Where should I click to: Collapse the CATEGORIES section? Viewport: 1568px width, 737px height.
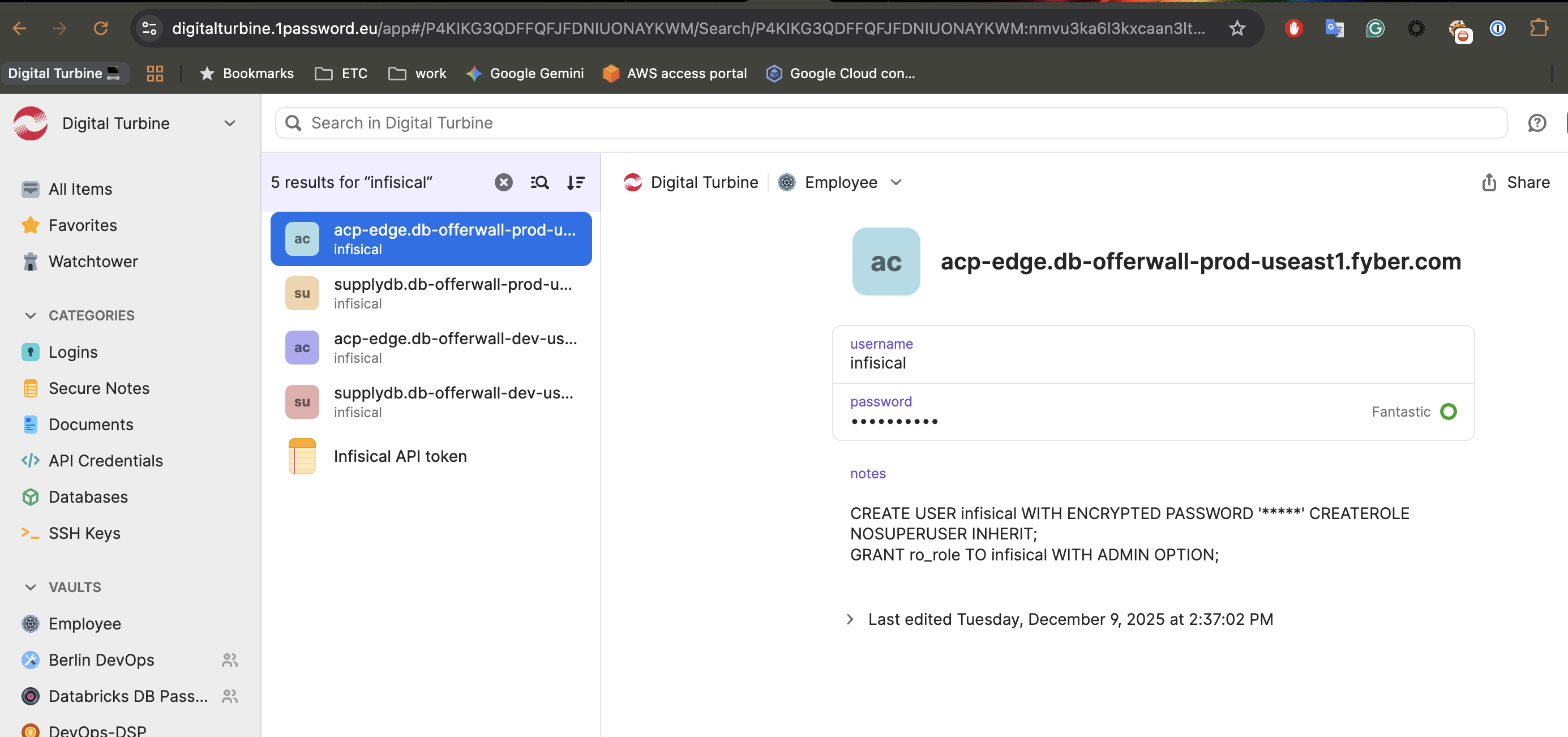(x=31, y=315)
